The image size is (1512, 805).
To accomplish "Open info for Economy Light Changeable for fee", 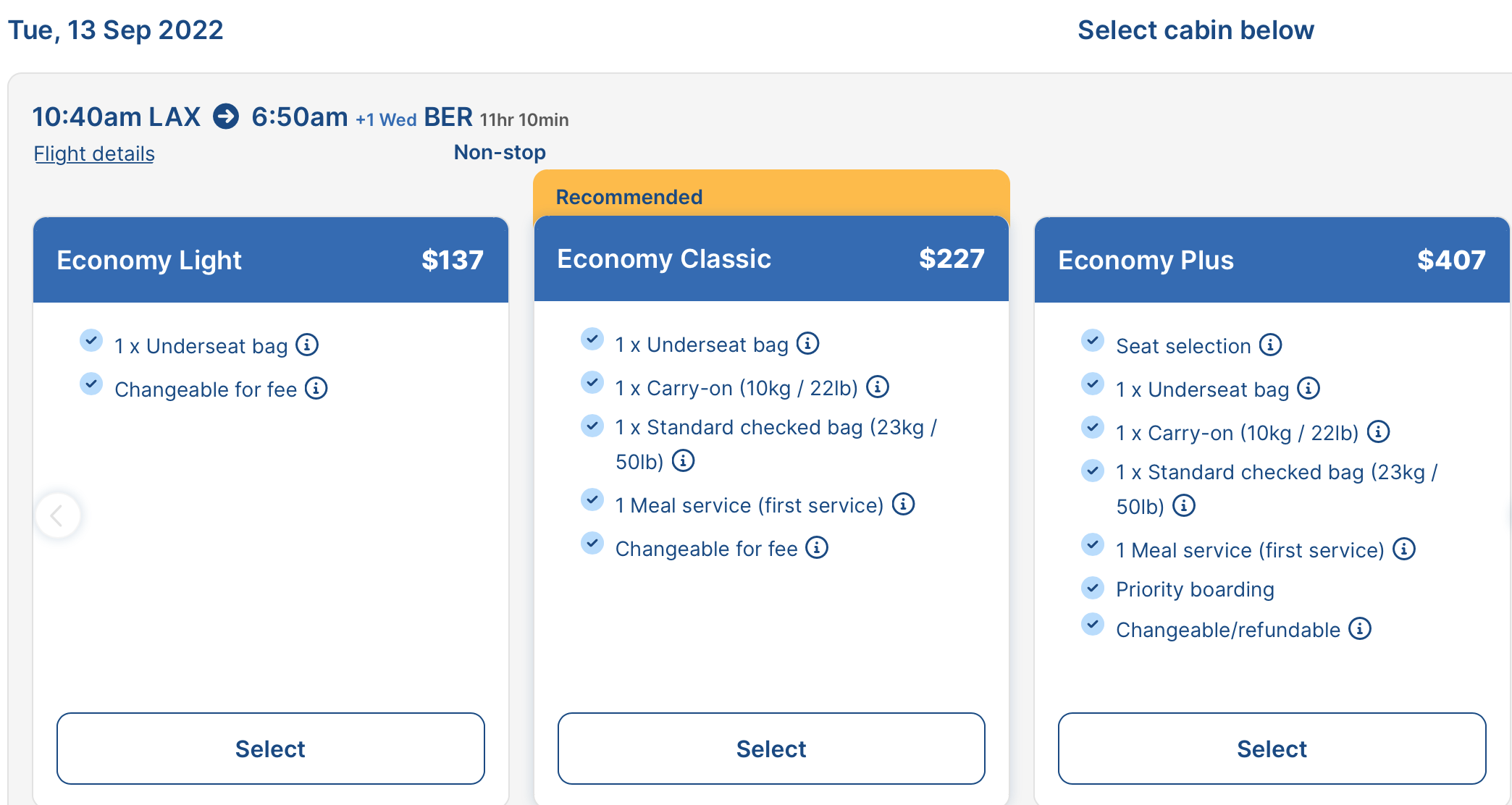I will 316,388.
